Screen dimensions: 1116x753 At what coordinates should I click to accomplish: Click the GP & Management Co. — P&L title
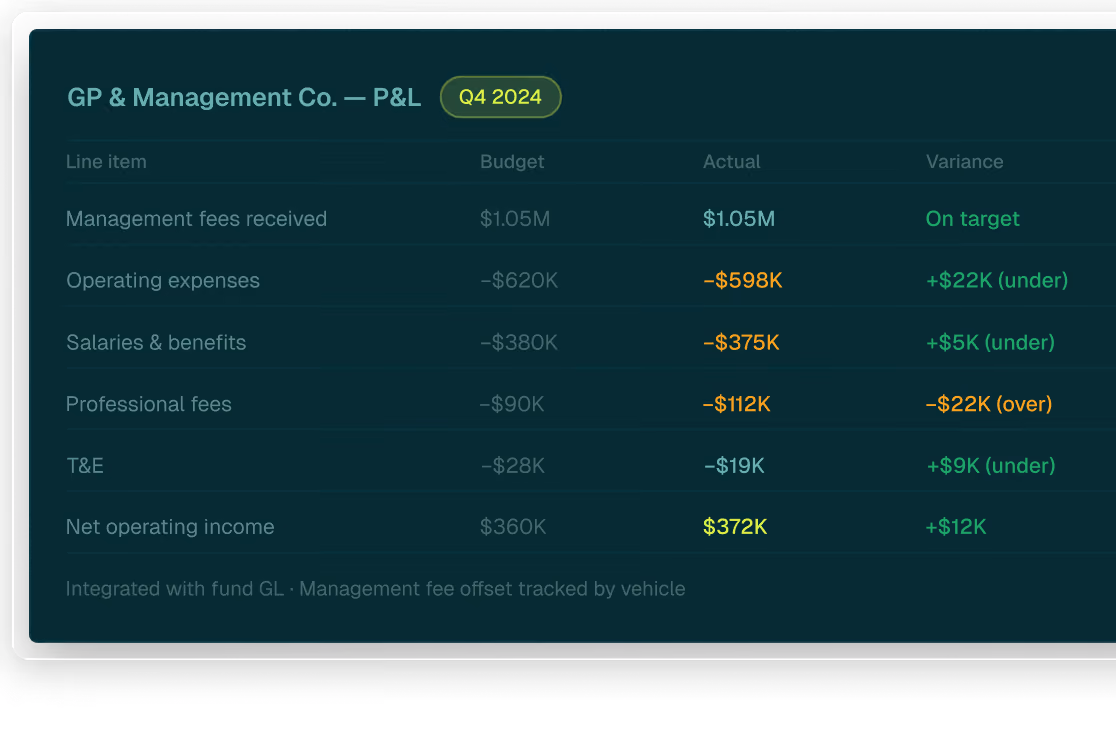[244, 98]
